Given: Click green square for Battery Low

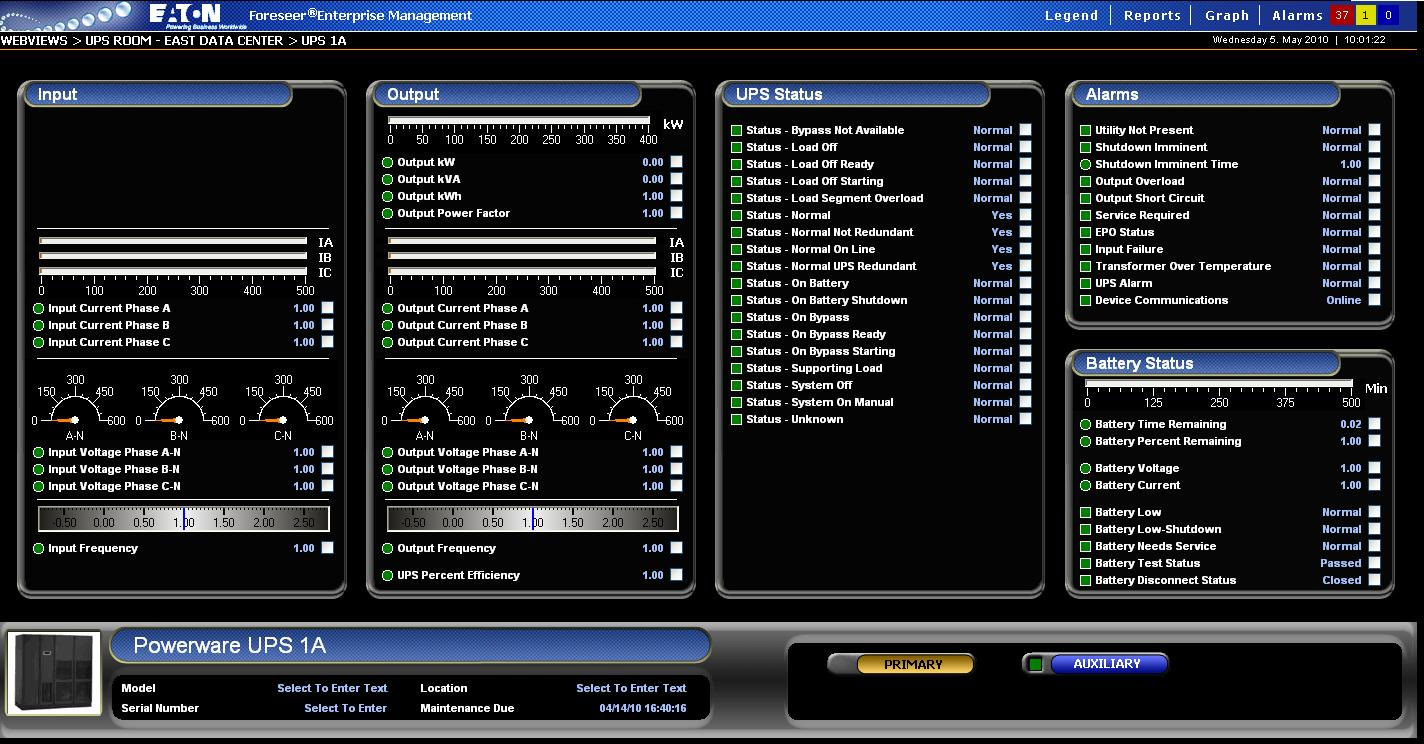Looking at the screenshot, I should [x=1086, y=512].
